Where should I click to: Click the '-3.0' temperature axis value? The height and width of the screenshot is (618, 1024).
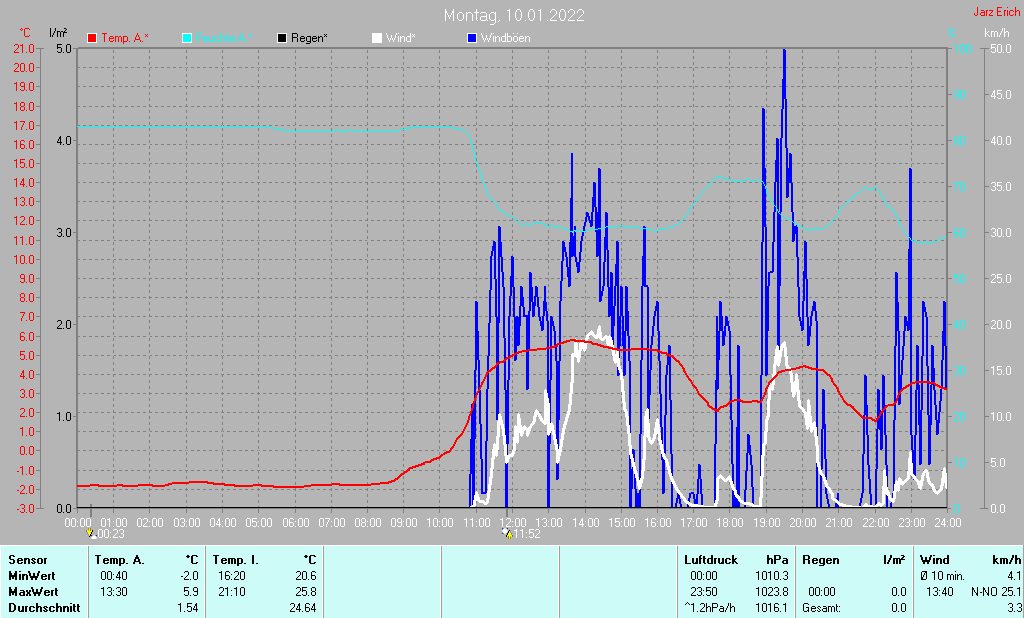tap(24, 508)
